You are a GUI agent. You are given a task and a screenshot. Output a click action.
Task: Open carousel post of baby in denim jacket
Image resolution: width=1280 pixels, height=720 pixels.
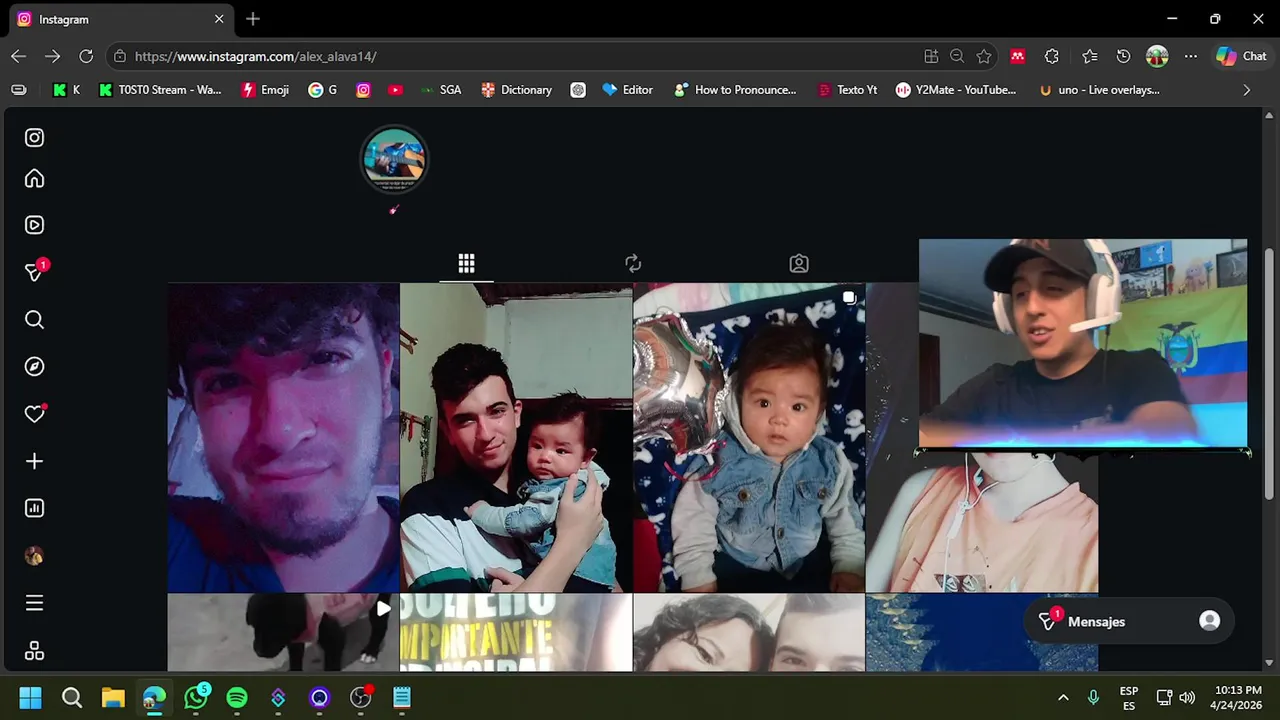(749, 438)
